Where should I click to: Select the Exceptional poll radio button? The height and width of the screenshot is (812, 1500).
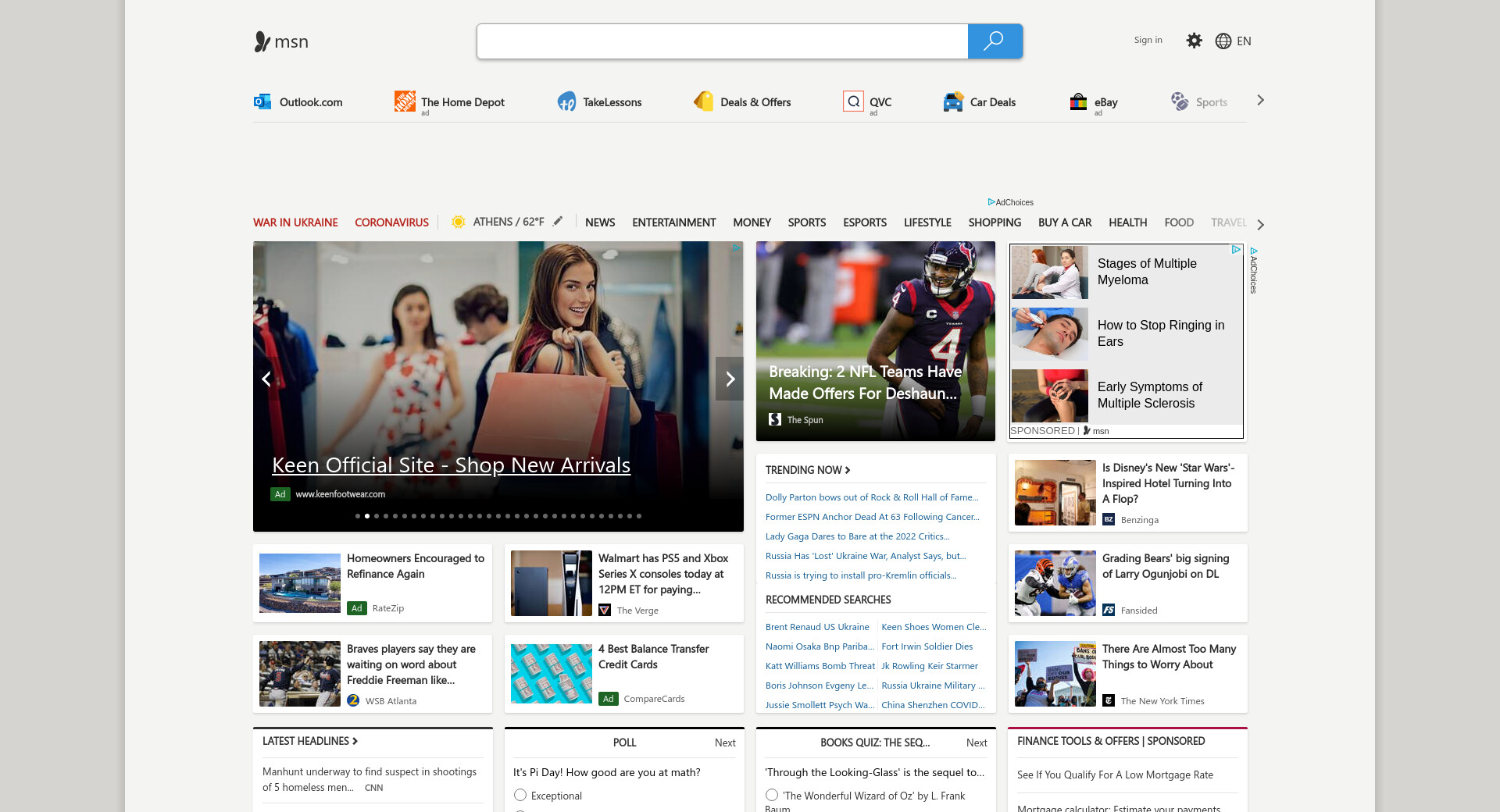[x=520, y=795]
